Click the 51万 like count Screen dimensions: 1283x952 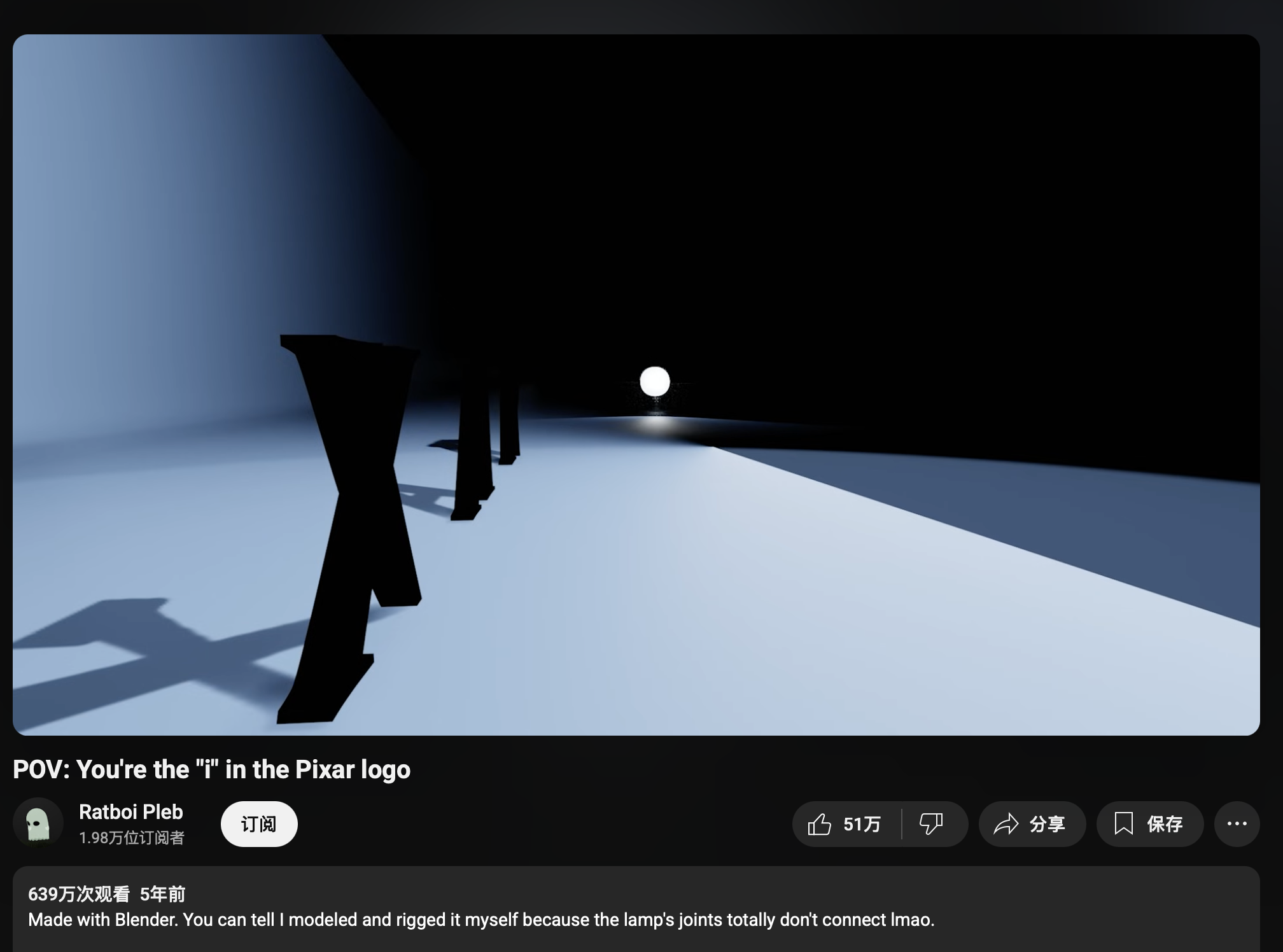click(862, 824)
